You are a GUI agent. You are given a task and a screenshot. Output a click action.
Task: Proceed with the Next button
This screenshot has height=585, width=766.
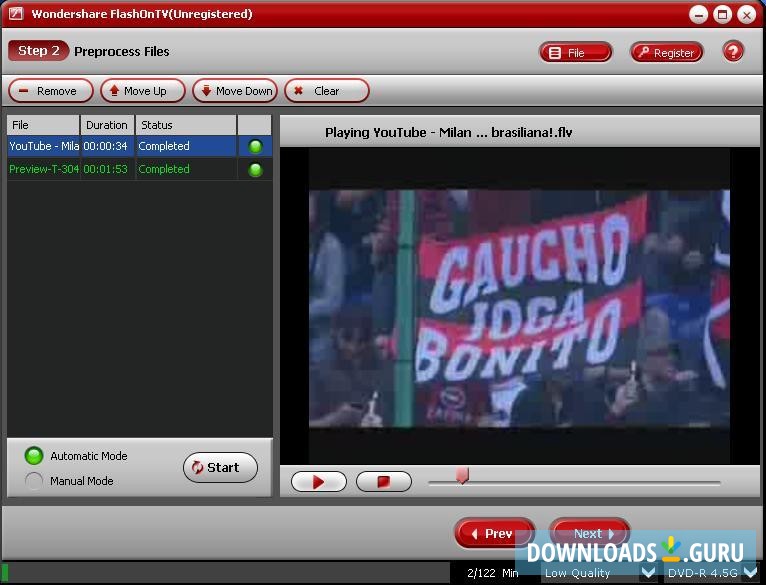coord(590,533)
